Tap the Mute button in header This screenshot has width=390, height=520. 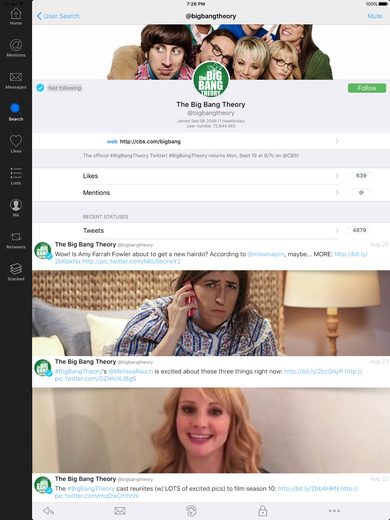click(x=375, y=16)
